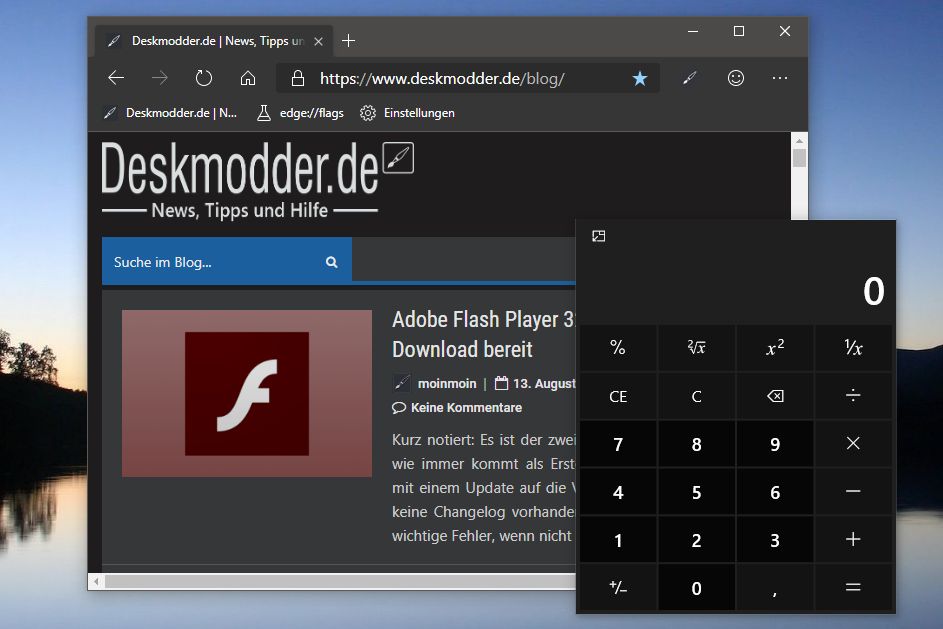The height and width of the screenshot is (629, 943).
Task: Click the 3 key on calculator
Action: coord(775,539)
